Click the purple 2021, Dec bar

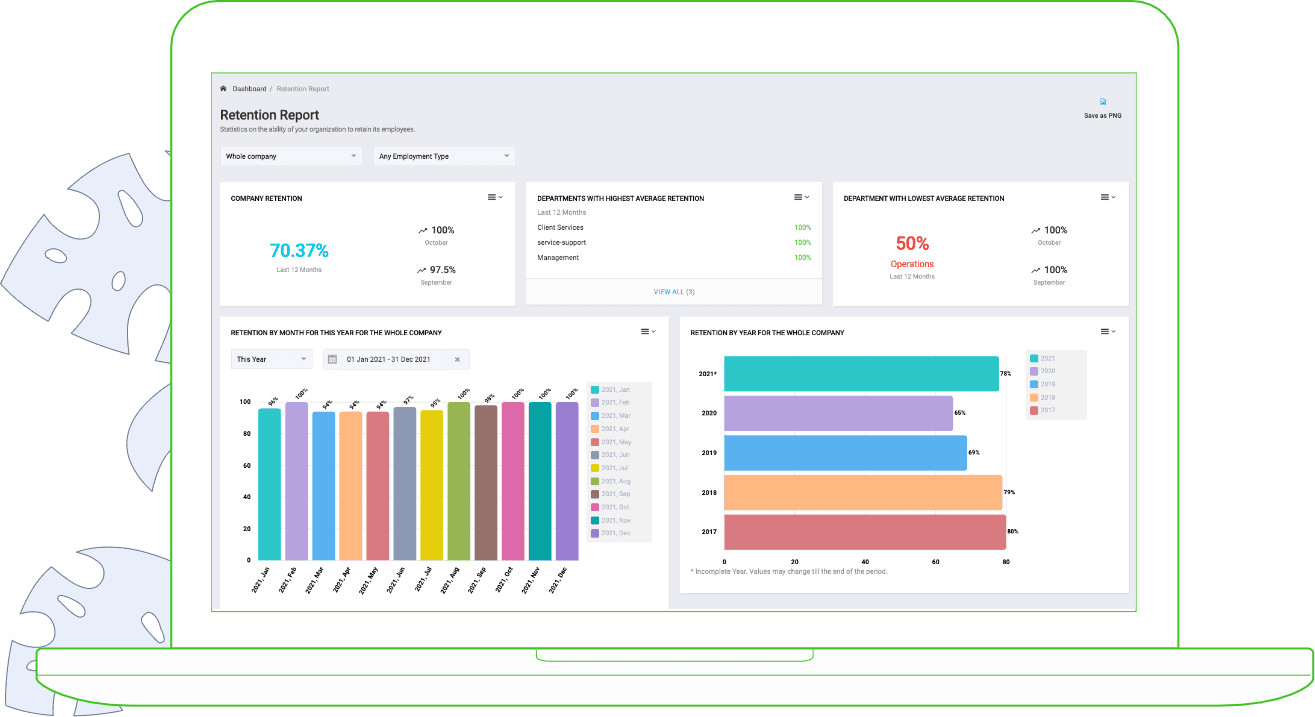tap(567, 481)
